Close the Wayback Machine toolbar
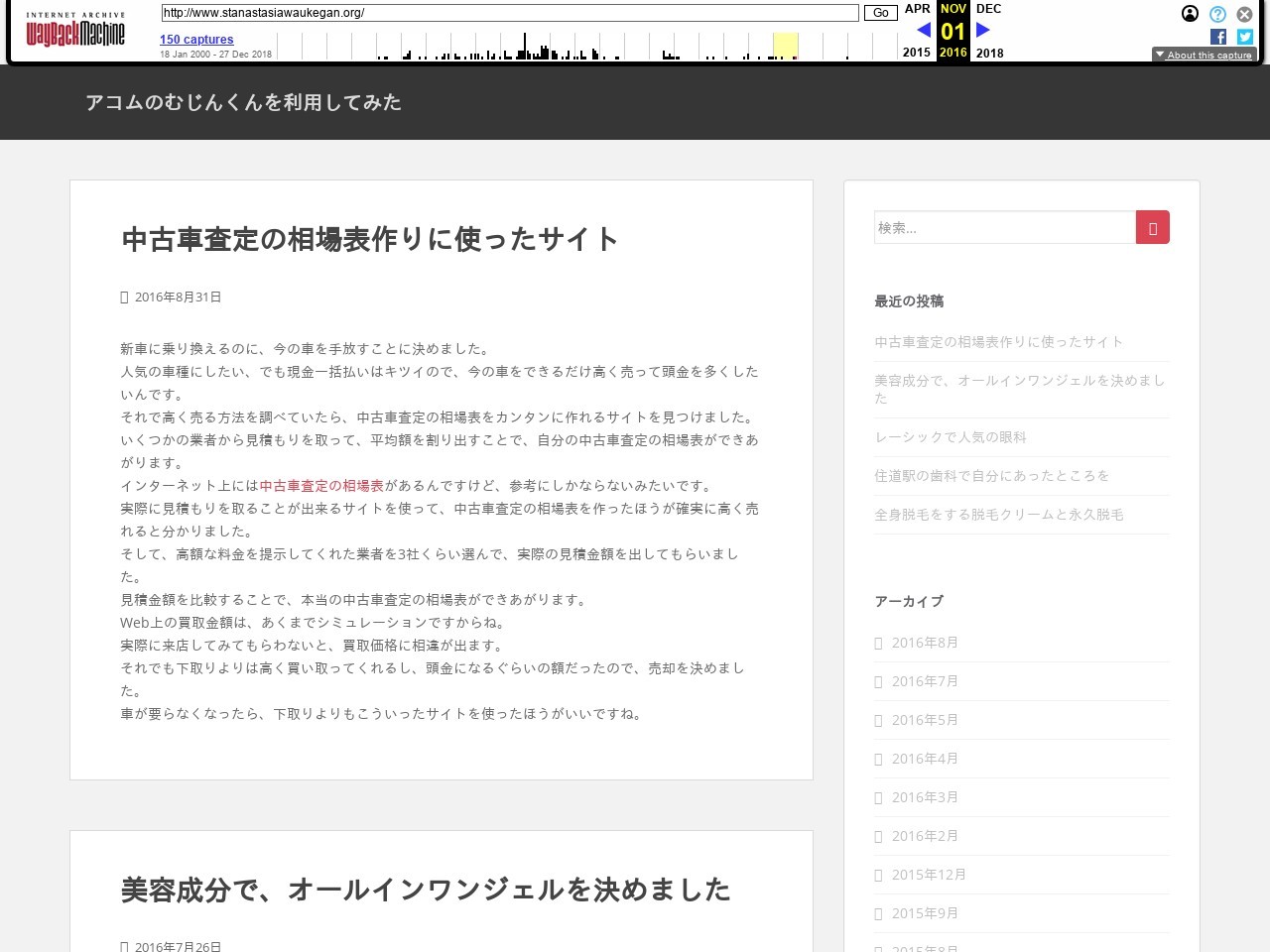 click(1244, 14)
